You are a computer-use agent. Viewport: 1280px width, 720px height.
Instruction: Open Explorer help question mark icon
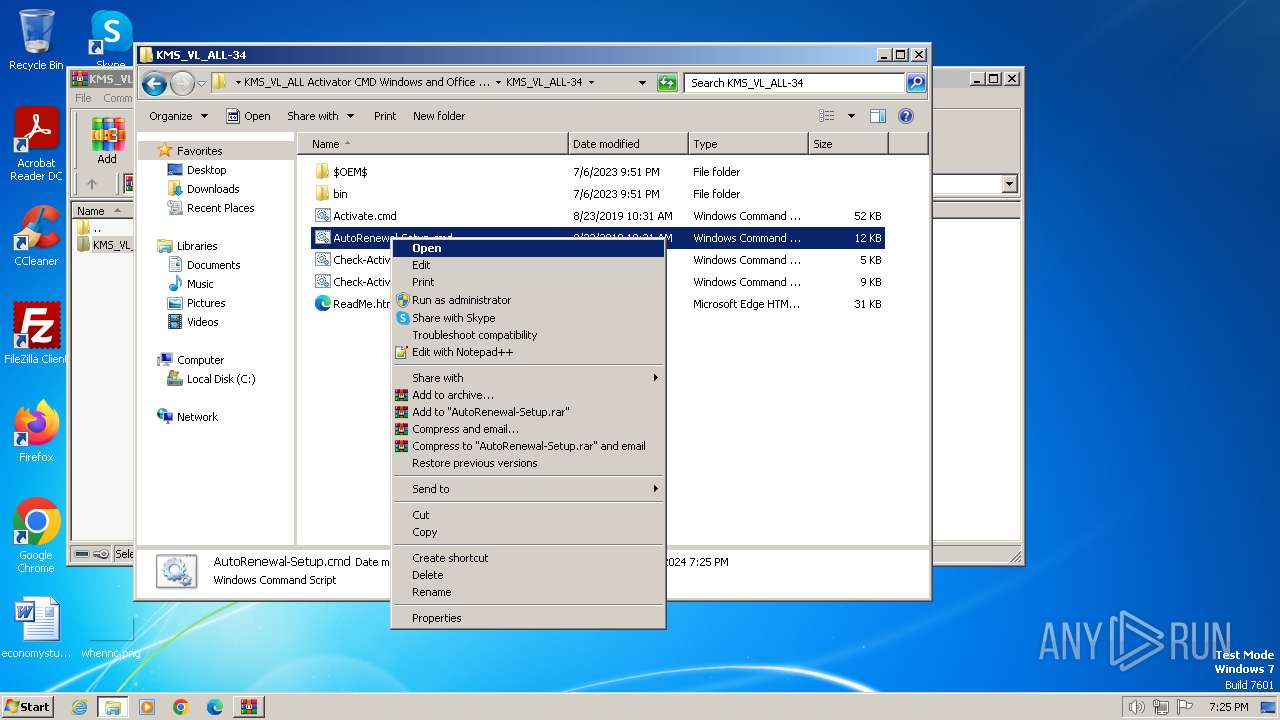click(906, 116)
